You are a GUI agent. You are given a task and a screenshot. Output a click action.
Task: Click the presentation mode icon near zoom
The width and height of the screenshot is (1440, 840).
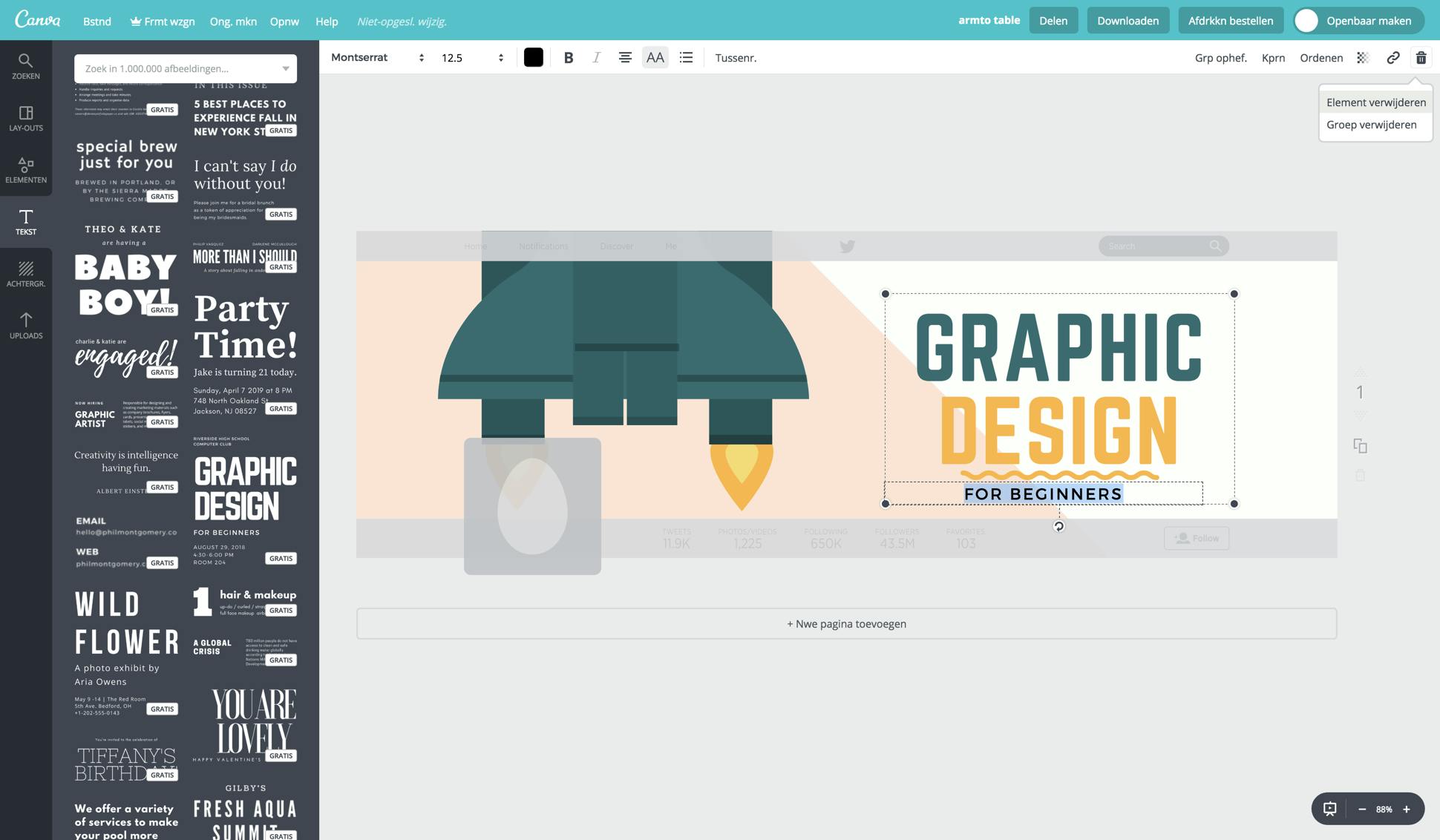click(1329, 809)
